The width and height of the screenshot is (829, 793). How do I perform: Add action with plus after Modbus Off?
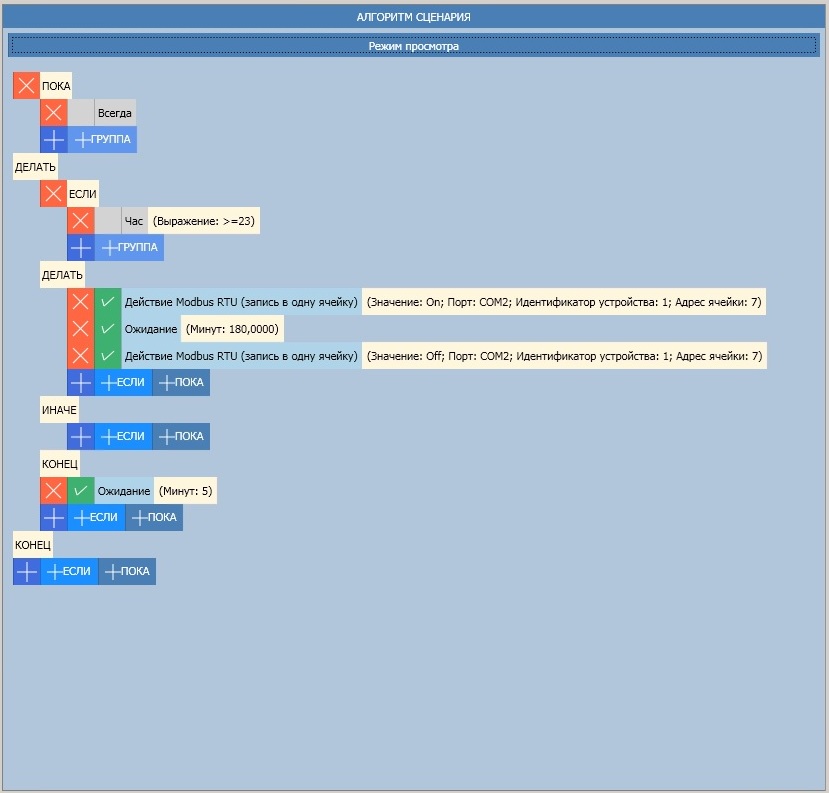point(80,382)
